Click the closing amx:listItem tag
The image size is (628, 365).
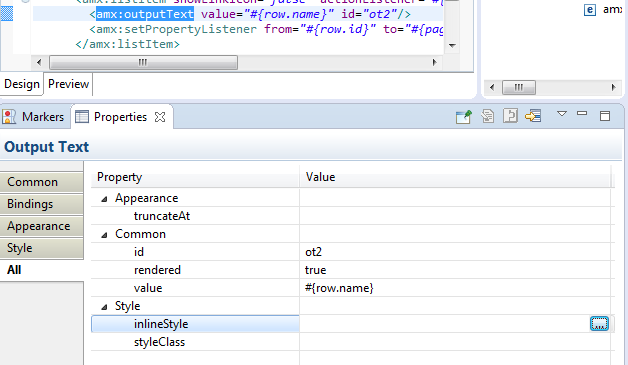(x=127, y=44)
